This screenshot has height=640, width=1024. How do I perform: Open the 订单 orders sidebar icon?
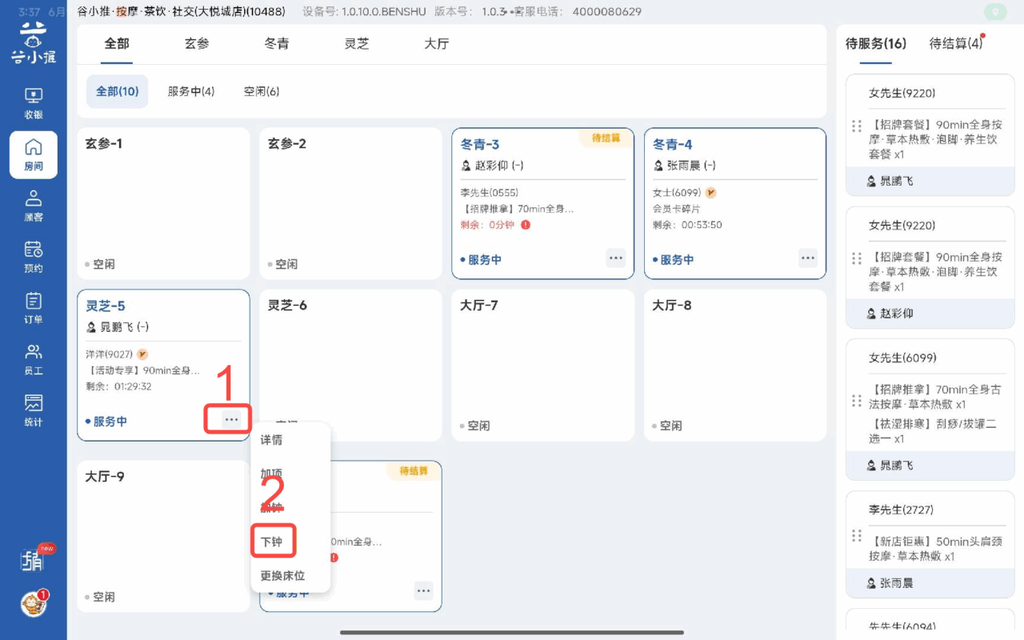(33, 308)
